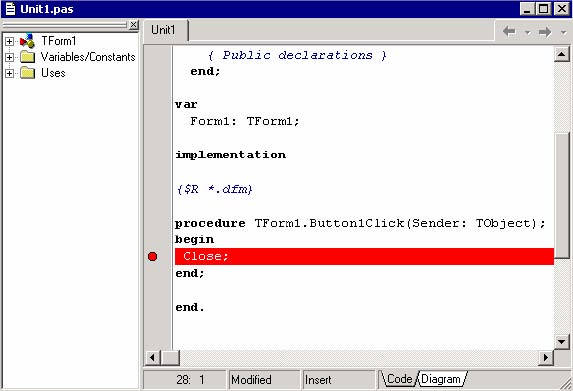573x391 pixels.
Task: Click the '{$R *.dfm}' directive
Action: (215, 189)
